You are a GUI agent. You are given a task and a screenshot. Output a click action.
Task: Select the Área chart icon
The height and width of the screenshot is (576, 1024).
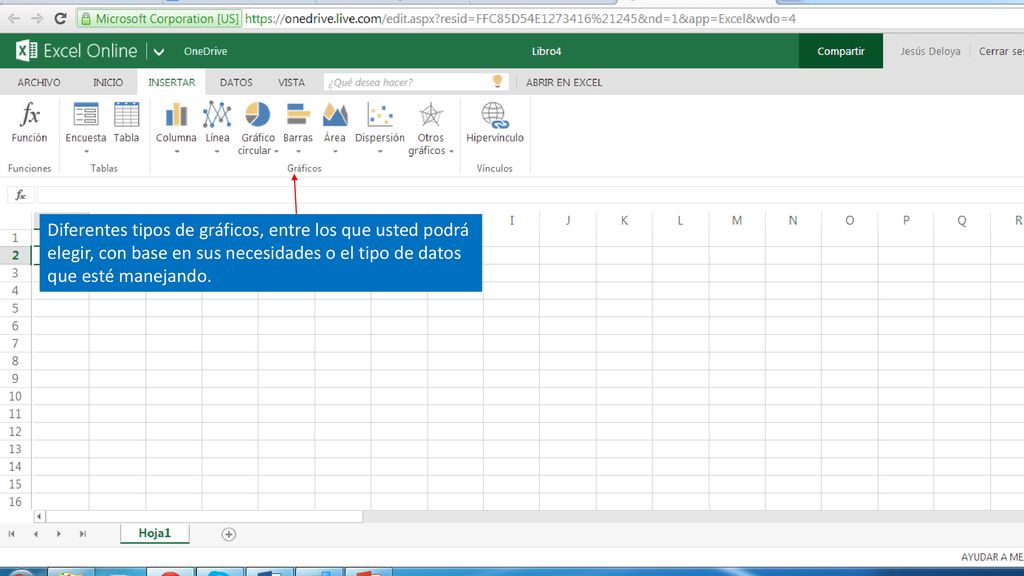(334, 115)
